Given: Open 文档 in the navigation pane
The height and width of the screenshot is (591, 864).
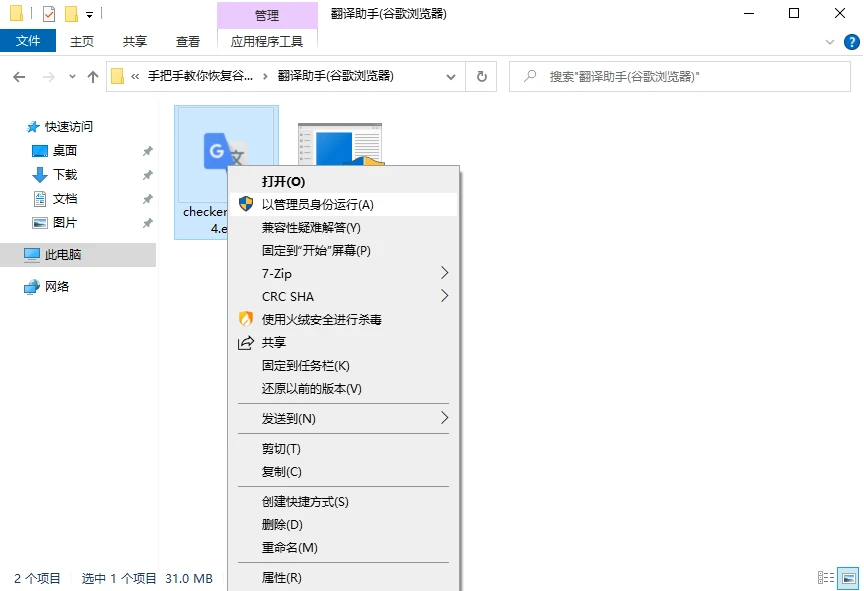Looking at the screenshot, I should pos(64,199).
